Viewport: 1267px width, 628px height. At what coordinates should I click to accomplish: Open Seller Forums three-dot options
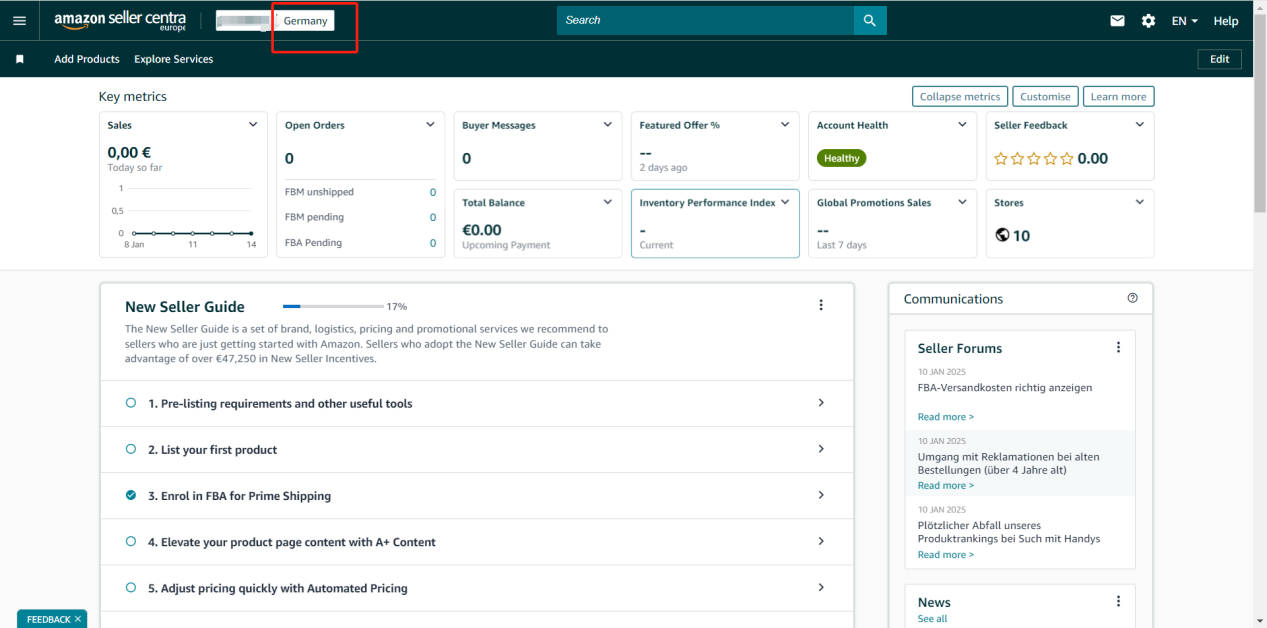click(1118, 348)
